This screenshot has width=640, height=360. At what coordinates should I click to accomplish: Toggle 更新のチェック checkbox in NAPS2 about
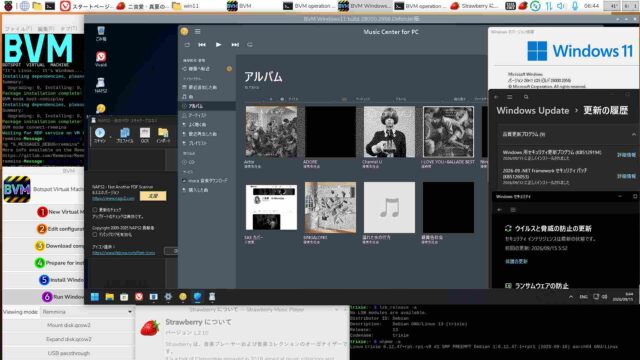coord(95,210)
